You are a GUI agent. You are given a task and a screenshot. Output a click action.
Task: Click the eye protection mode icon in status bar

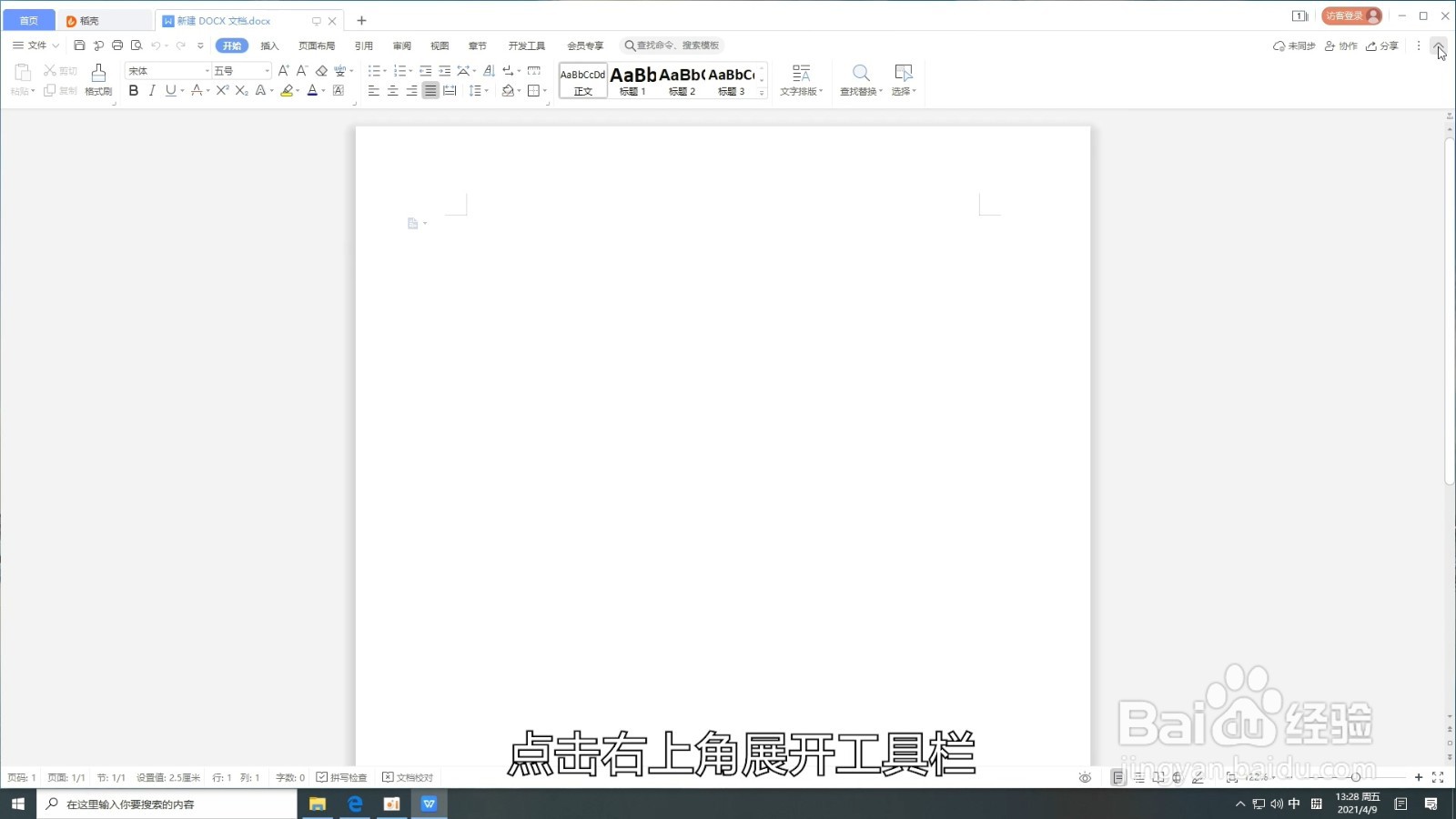point(1085,777)
